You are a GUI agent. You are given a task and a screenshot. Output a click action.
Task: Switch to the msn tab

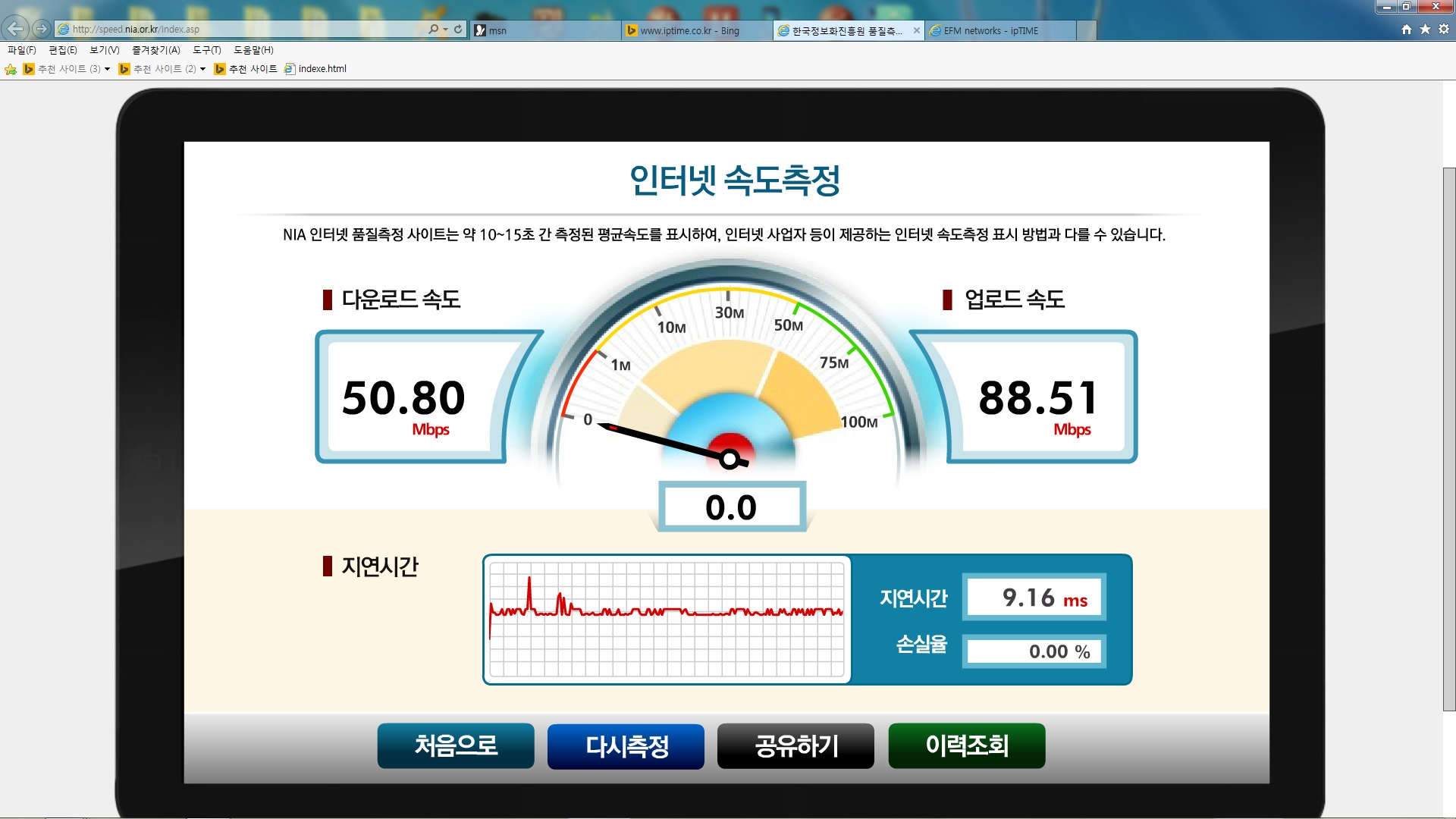coord(545,30)
